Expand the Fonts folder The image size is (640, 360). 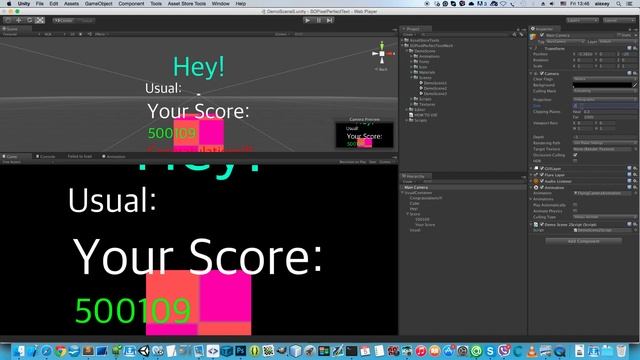pos(412,62)
